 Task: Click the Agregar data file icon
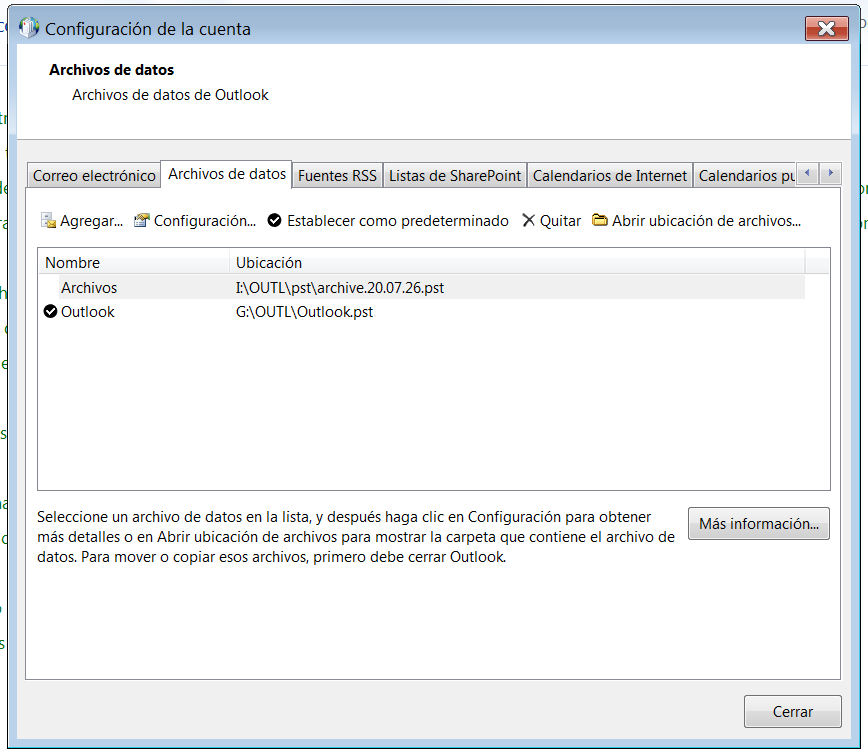(48, 221)
